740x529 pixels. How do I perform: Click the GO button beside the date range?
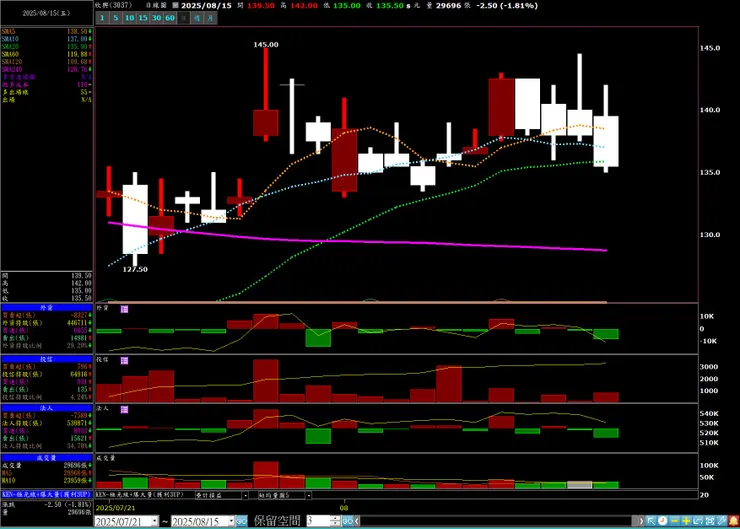(241, 521)
